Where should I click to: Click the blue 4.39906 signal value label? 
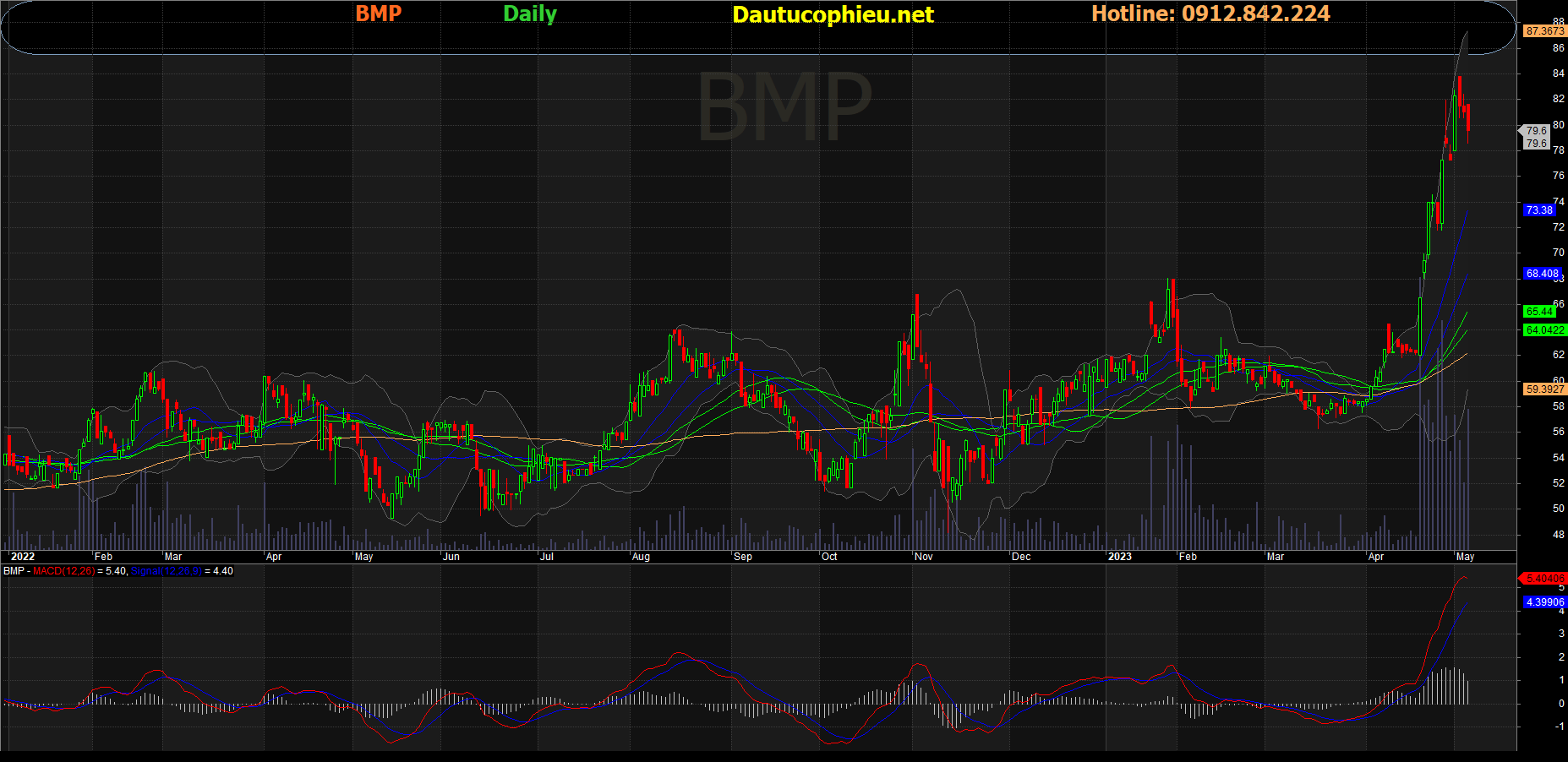click(x=1544, y=602)
